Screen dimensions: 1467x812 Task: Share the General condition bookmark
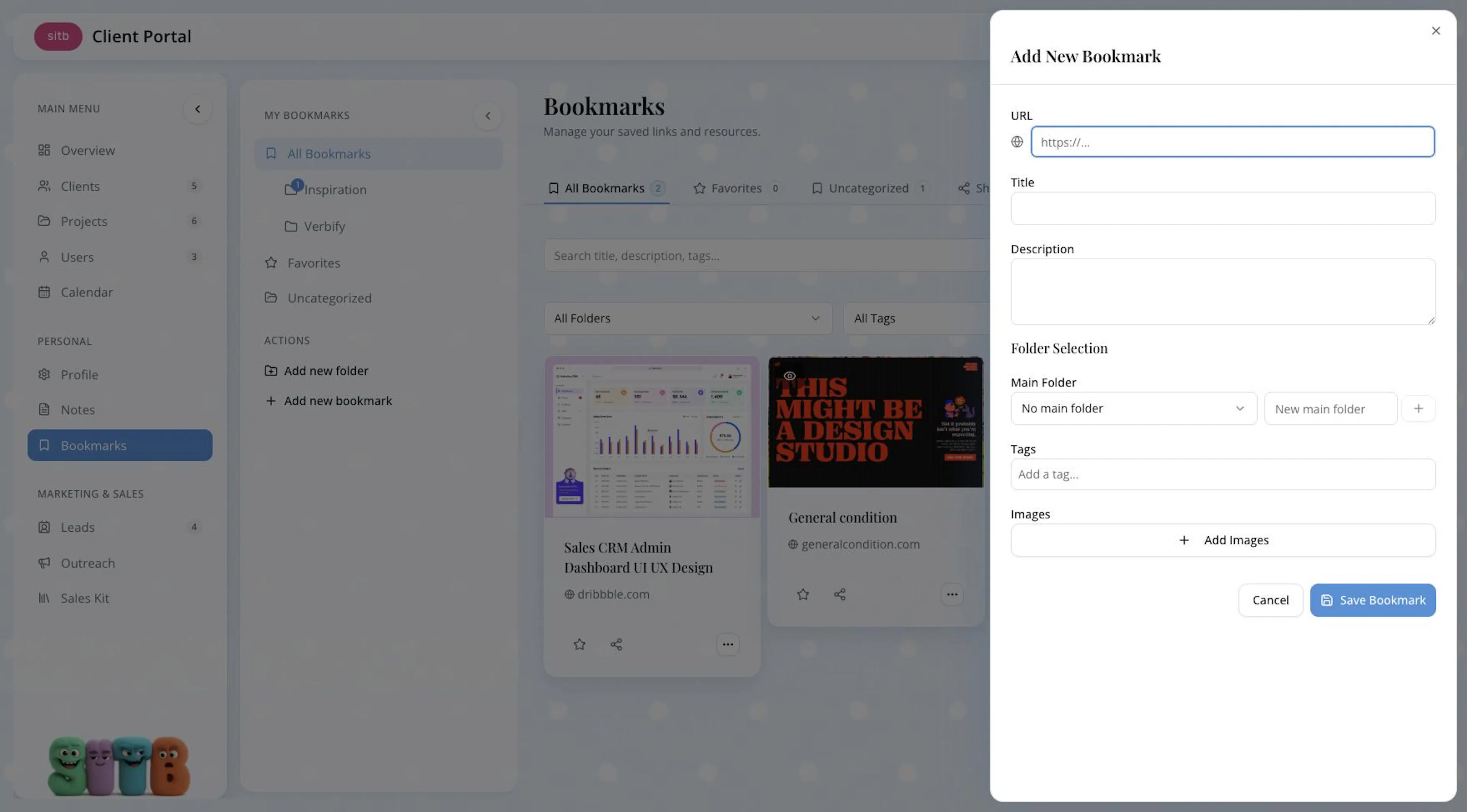pyautogui.click(x=840, y=594)
